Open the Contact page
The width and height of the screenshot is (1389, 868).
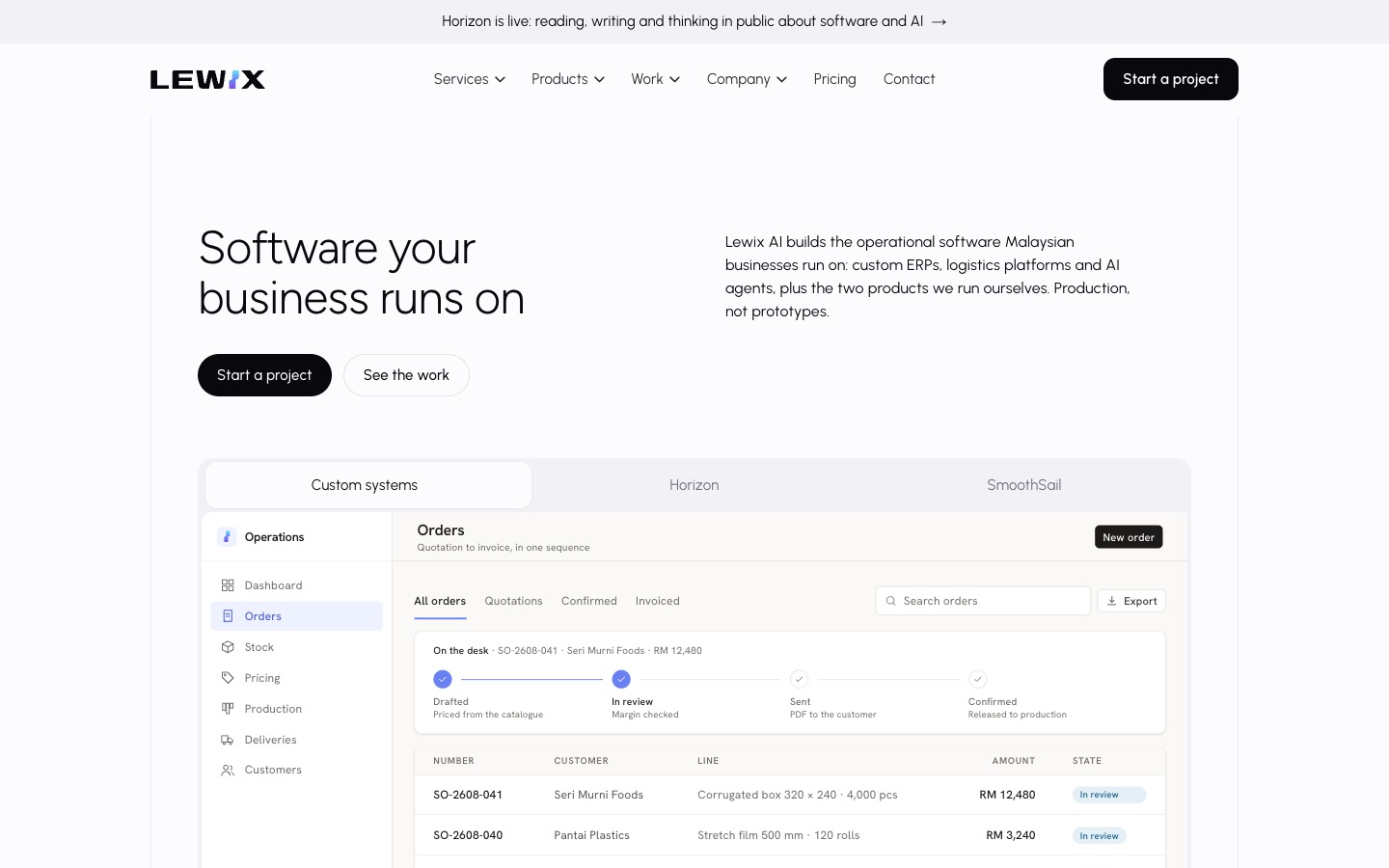point(909,79)
